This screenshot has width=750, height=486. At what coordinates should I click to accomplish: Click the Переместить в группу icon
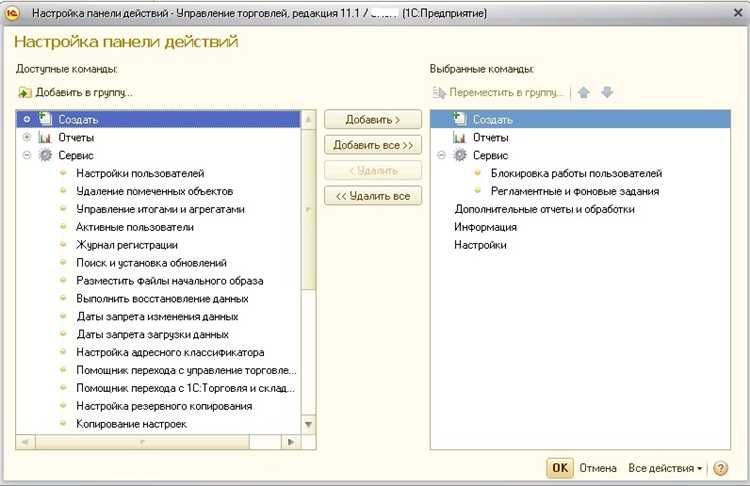click(439, 92)
